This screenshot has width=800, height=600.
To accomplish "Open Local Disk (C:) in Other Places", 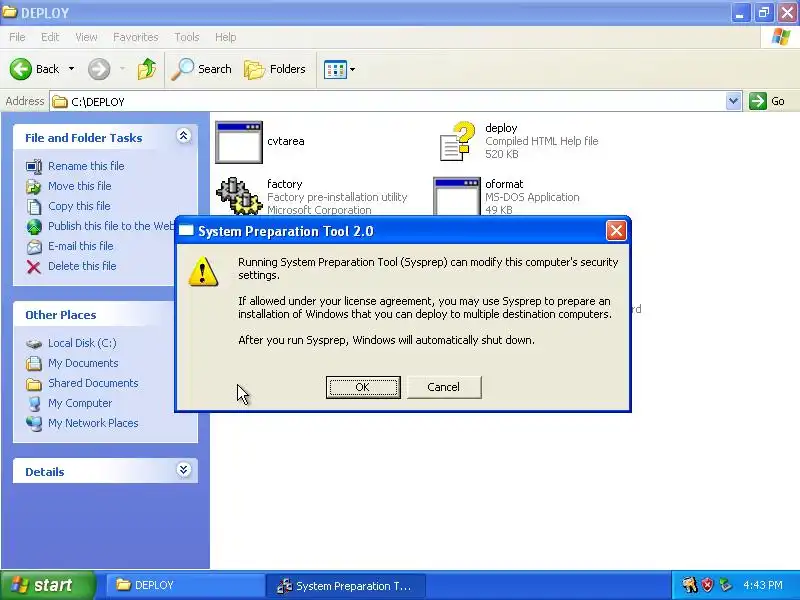I will pyautogui.click(x=82, y=343).
